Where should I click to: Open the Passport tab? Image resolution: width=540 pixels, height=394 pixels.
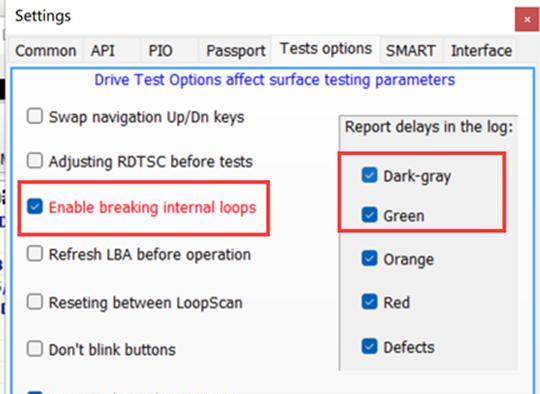pos(236,51)
